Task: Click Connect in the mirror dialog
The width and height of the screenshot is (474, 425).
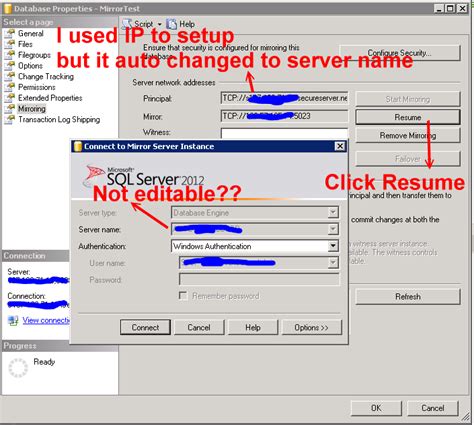Action: 145,327
